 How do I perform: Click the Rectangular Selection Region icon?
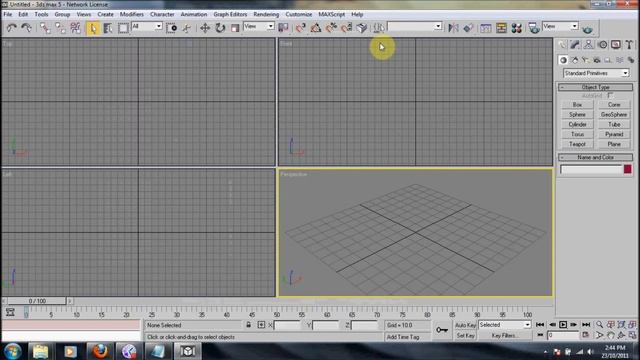pyautogui.click(x=123, y=28)
